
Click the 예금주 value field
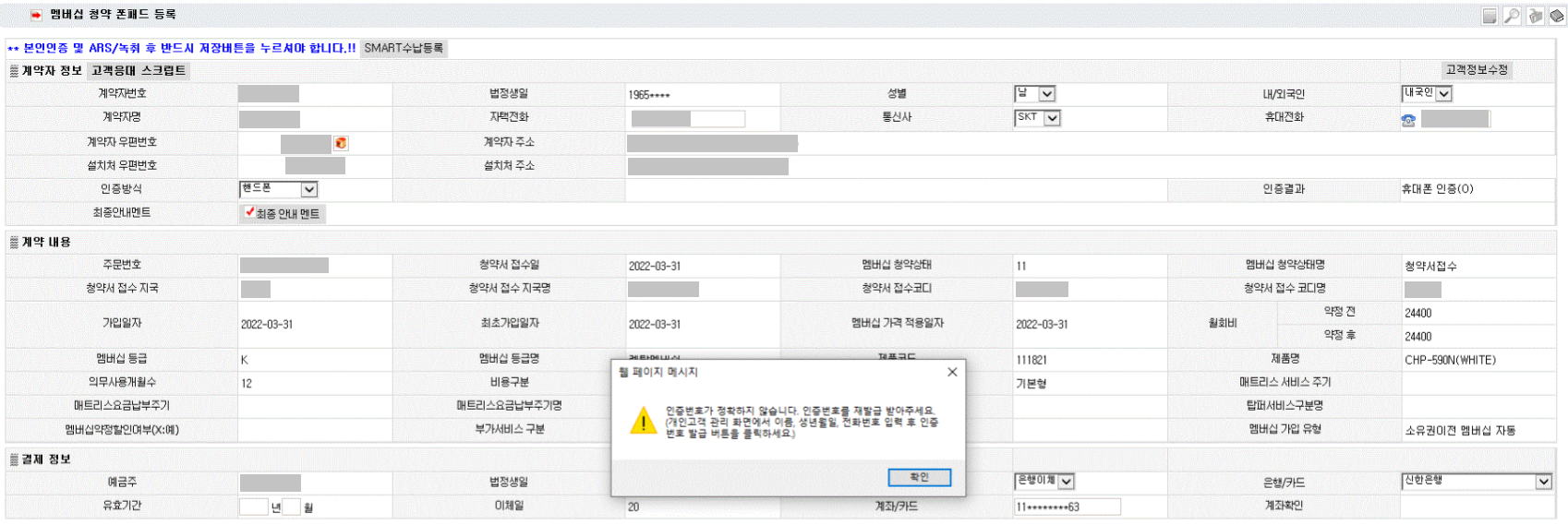coord(271,483)
